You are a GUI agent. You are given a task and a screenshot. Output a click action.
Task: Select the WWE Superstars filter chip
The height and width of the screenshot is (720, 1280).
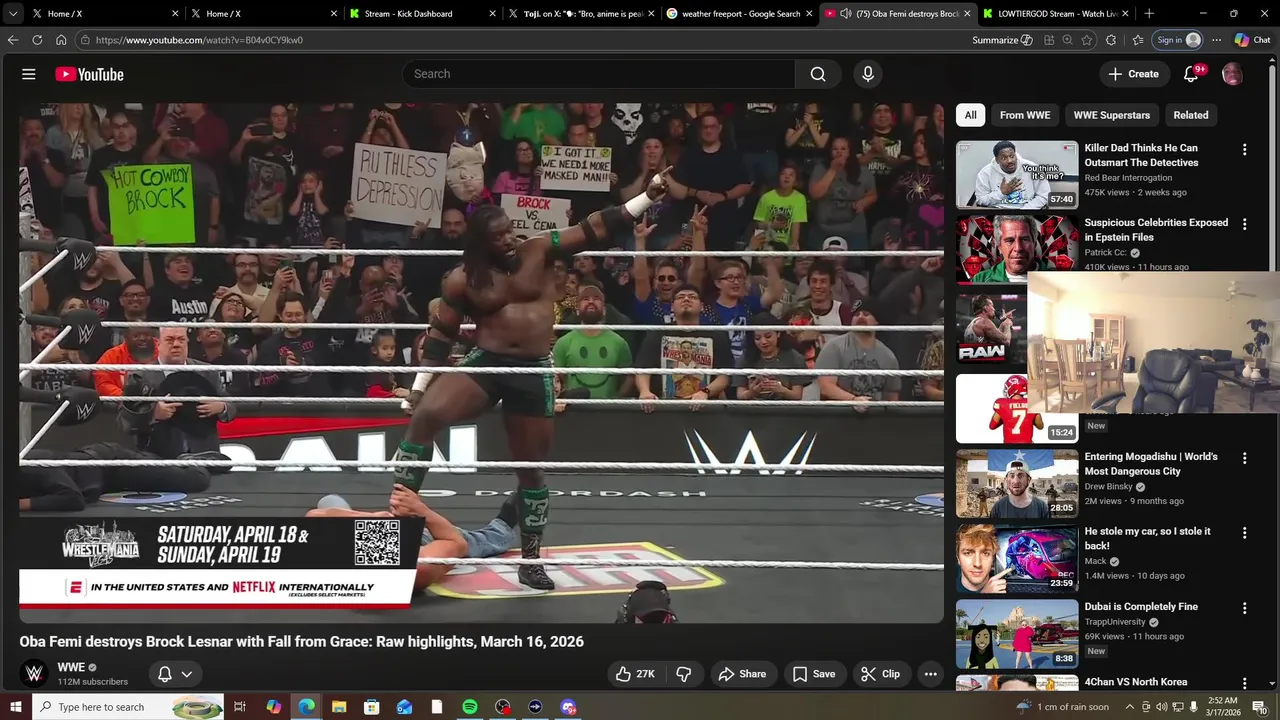pyautogui.click(x=1112, y=115)
